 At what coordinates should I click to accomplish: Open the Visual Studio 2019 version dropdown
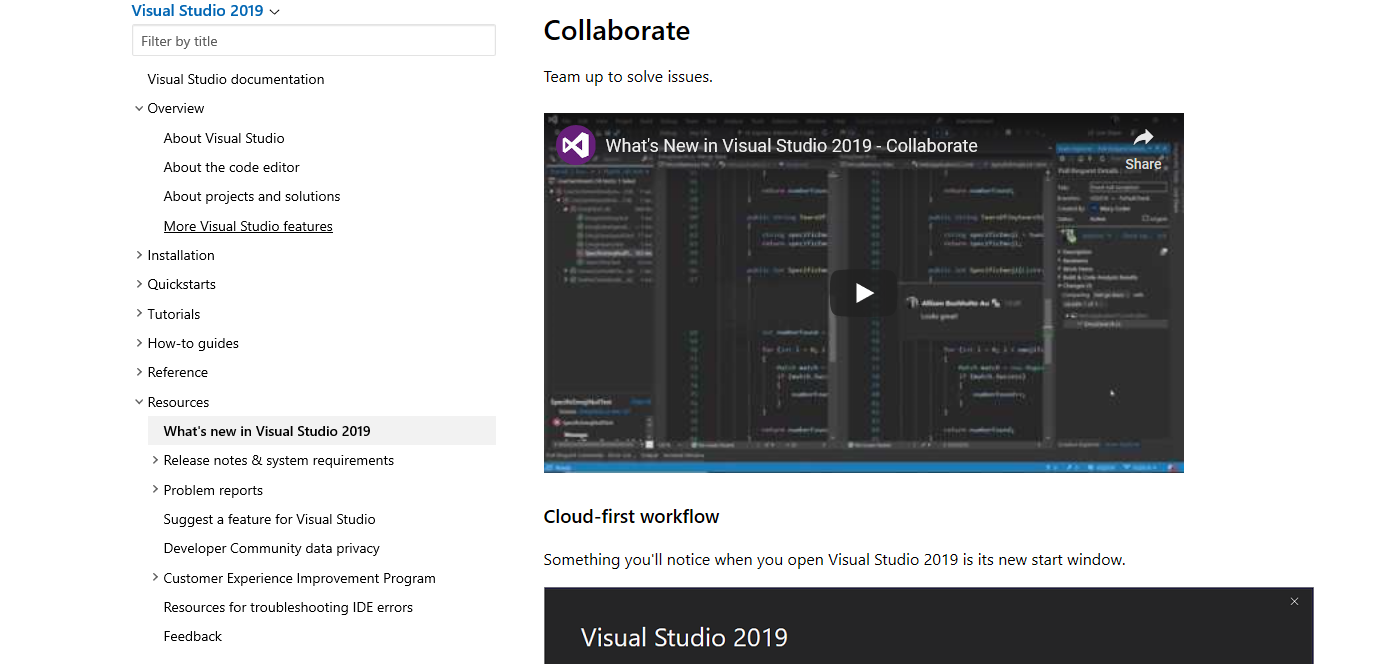[205, 11]
